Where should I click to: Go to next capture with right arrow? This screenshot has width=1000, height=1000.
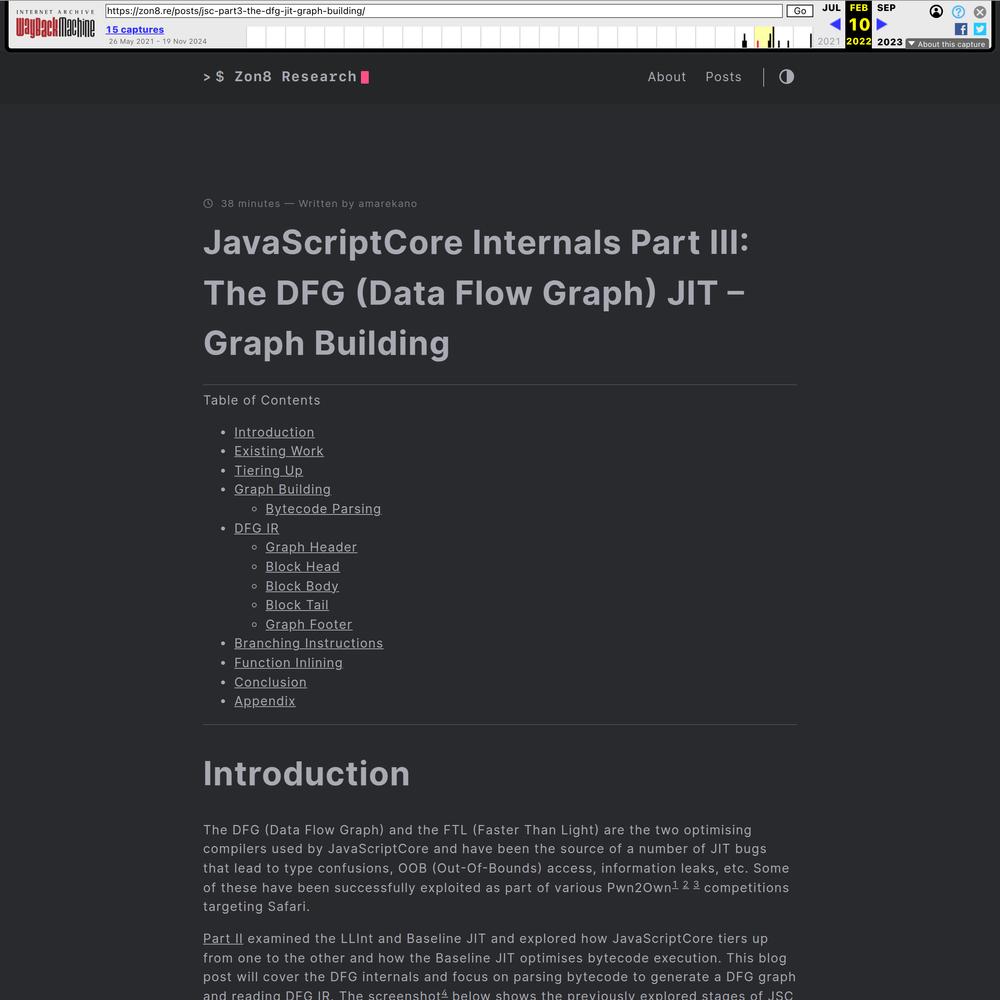[x=881, y=24]
